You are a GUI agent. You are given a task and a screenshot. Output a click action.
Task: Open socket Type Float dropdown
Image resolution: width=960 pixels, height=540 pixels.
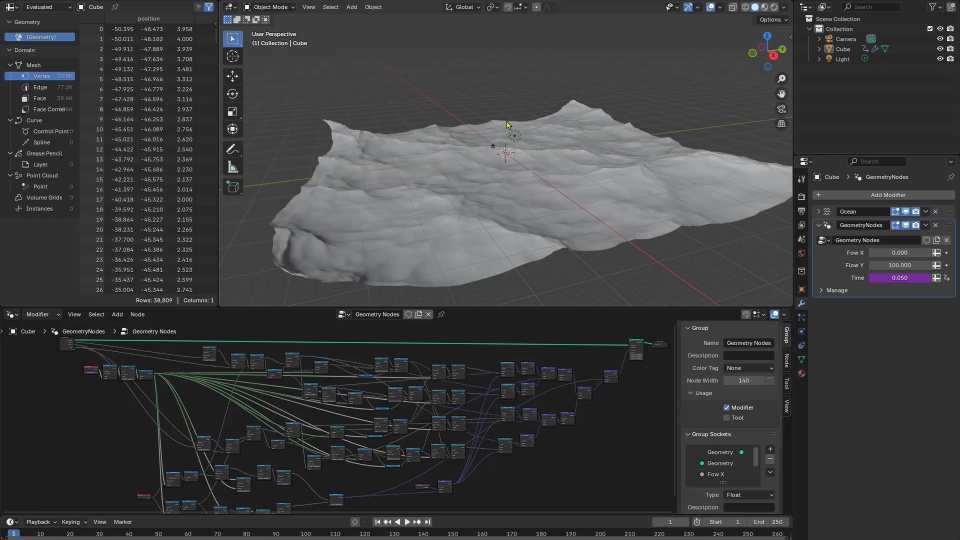(749, 495)
